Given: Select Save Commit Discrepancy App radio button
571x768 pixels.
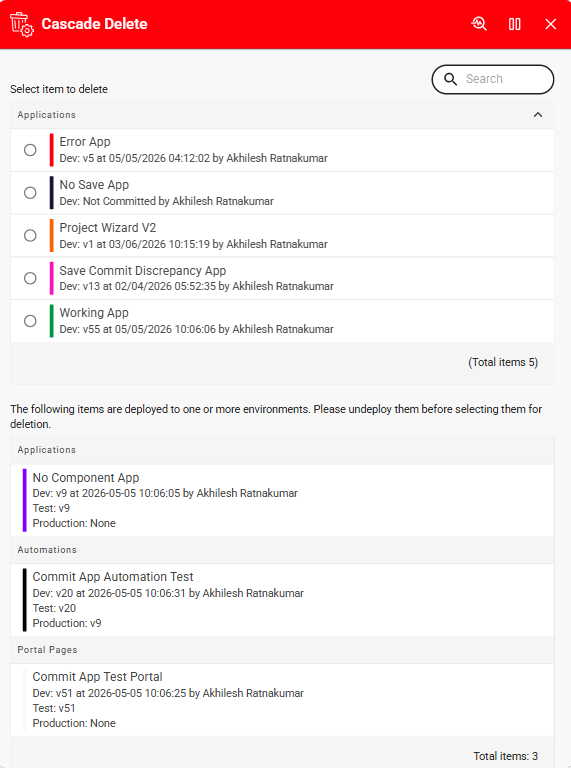Looking at the screenshot, I should 30,278.
